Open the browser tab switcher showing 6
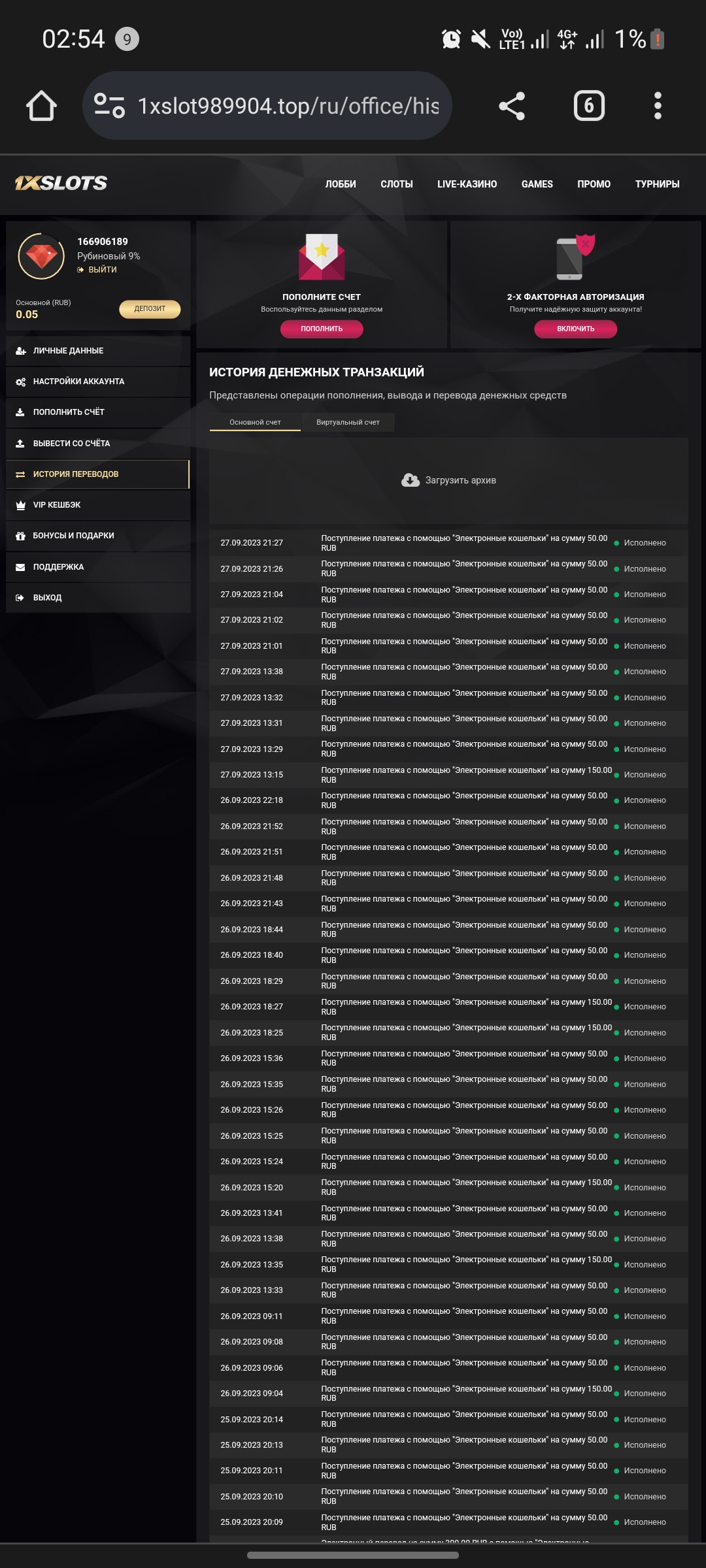The width and height of the screenshot is (706, 1568). pyautogui.click(x=589, y=106)
